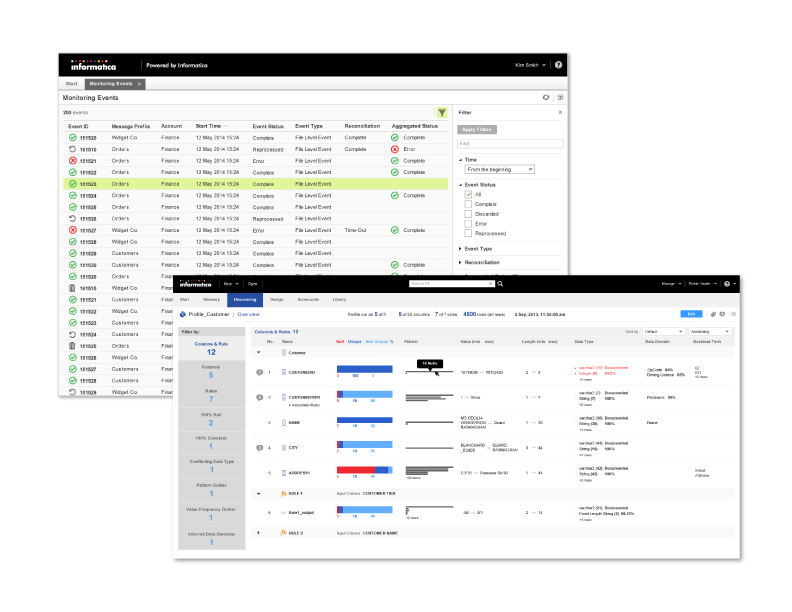
Task: Check Error in Event Status filter
Action: coord(468,224)
